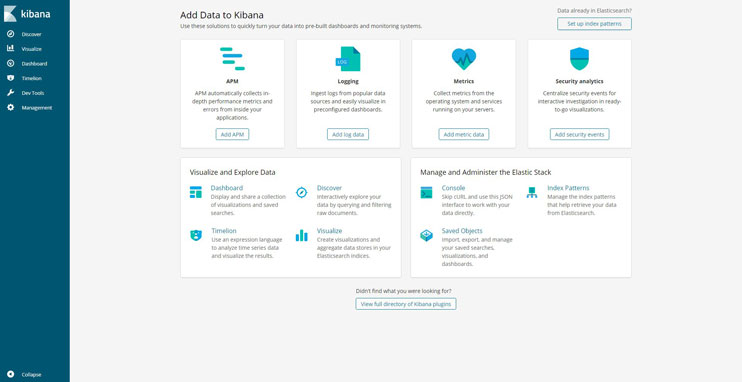This screenshot has width=742, height=382.
Task: Select Management label in the sidebar
Action: coord(37,108)
